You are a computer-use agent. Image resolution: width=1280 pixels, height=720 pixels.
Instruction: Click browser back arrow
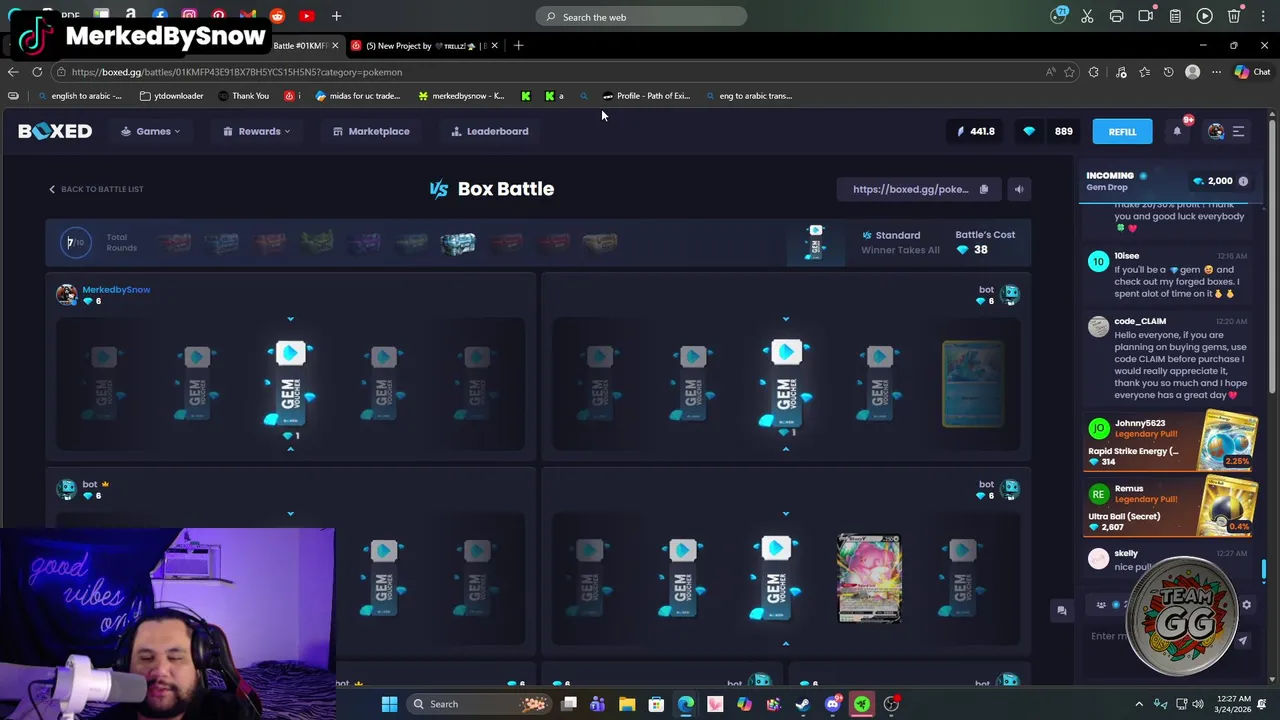(13, 72)
